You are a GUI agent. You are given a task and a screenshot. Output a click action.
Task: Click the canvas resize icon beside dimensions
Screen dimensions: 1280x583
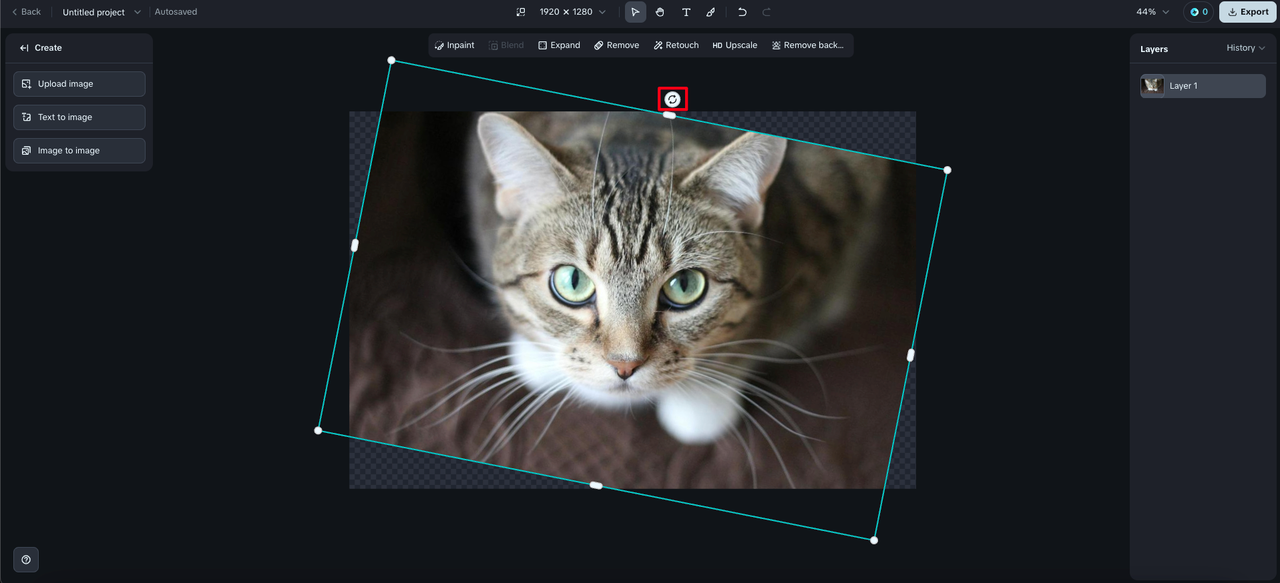click(520, 12)
